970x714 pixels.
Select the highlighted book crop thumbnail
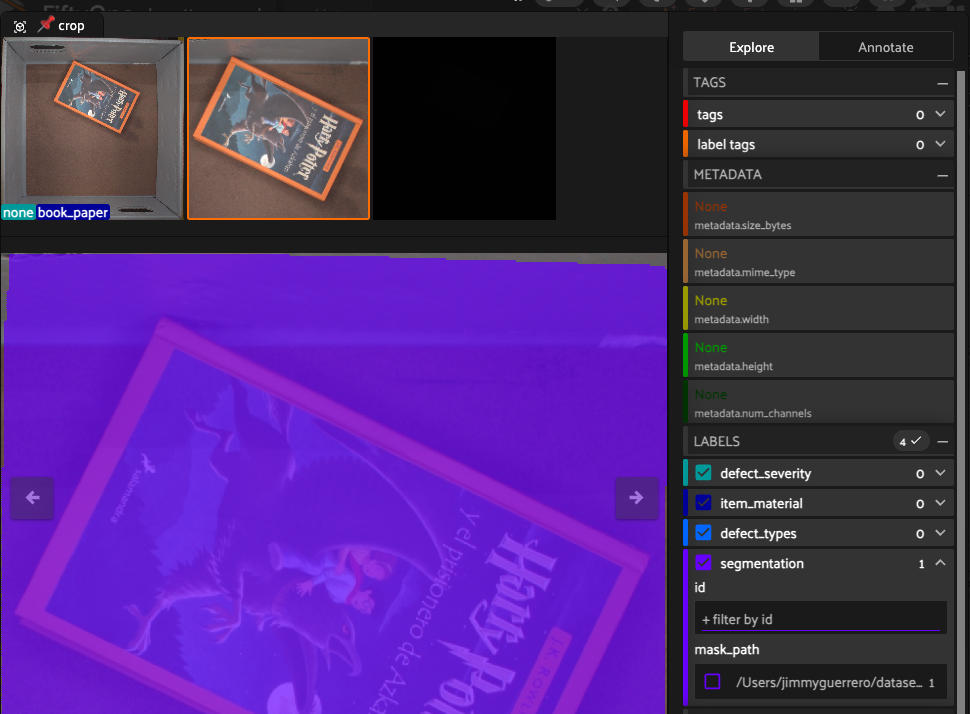click(x=278, y=129)
